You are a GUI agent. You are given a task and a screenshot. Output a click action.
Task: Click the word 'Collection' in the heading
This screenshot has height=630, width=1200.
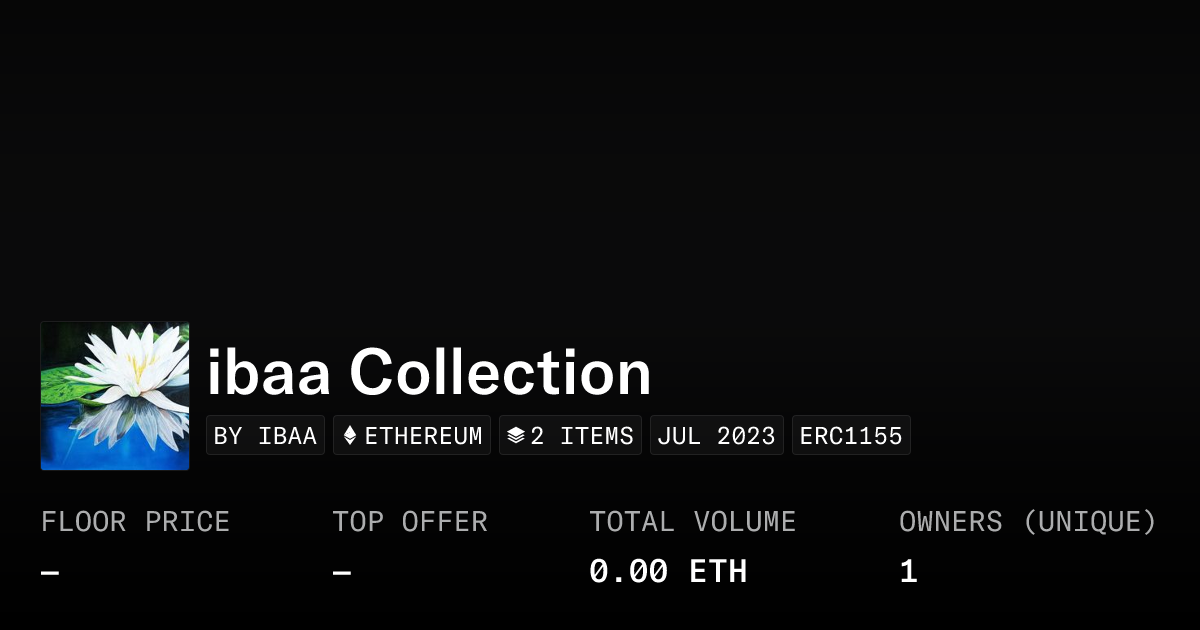[500, 373]
